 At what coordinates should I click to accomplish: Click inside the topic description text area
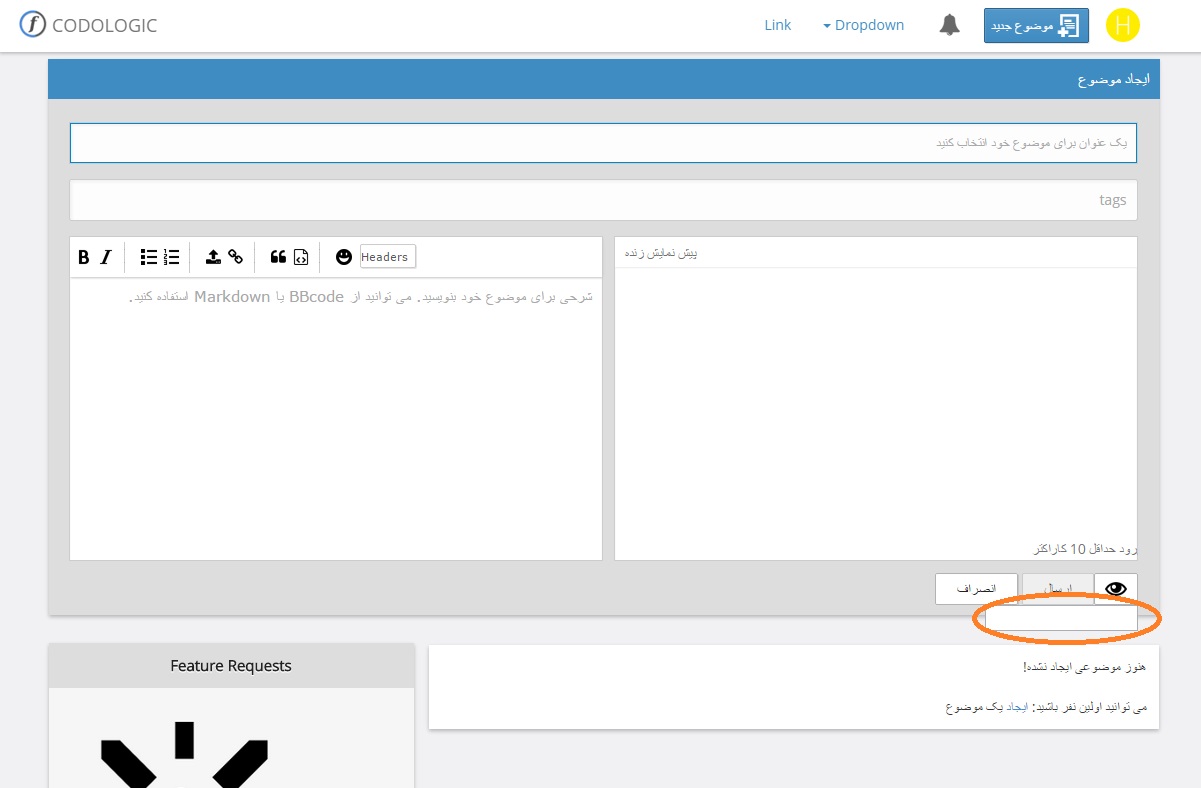pyautogui.click(x=336, y=419)
